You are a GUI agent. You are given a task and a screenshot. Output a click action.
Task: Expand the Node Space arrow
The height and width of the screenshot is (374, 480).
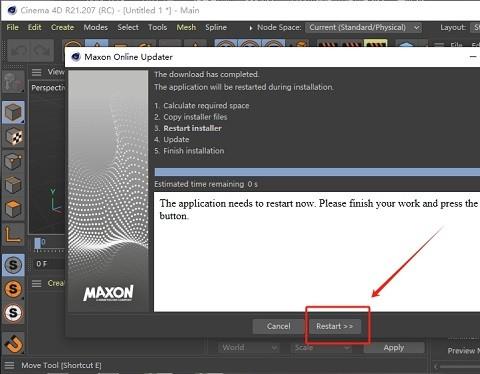pyautogui.click(x=251, y=28)
